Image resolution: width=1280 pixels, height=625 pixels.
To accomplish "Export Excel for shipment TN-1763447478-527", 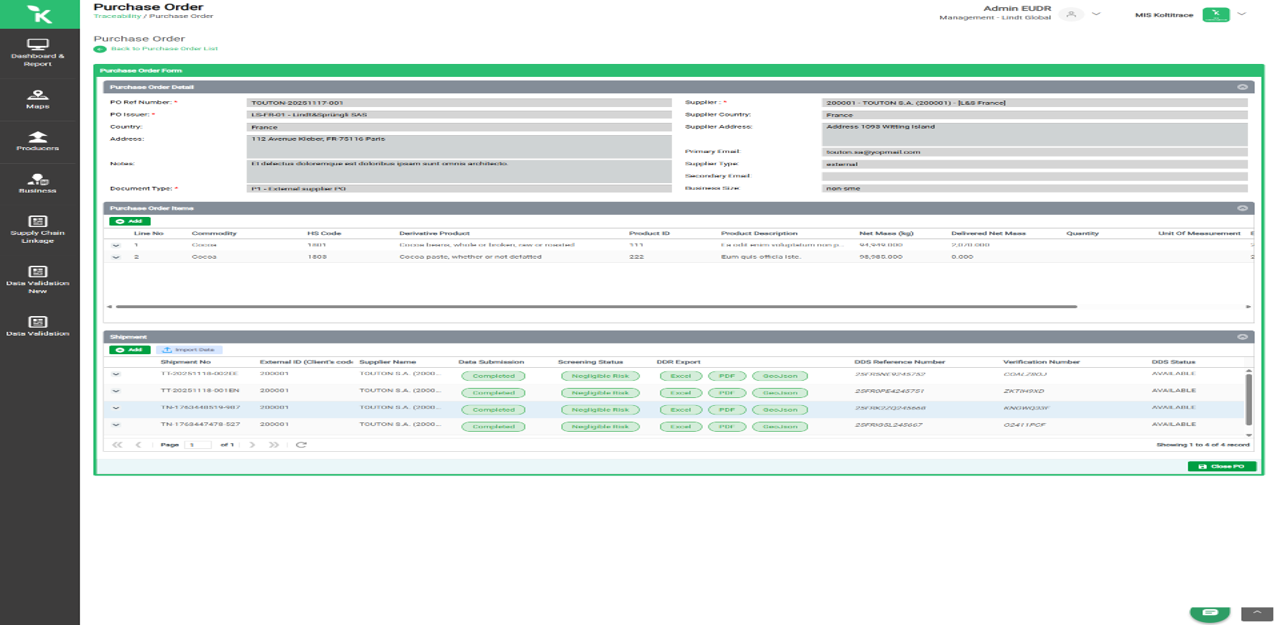I will (680, 427).
